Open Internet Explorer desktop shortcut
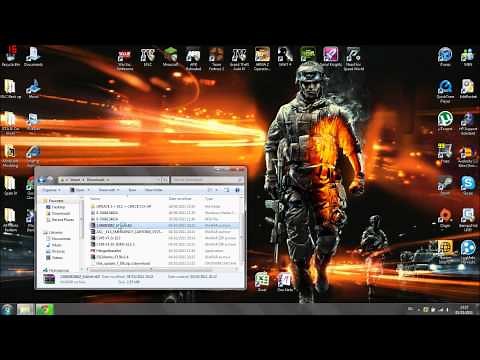The height and width of the screenshot is (360, 480). coord(33,156)
